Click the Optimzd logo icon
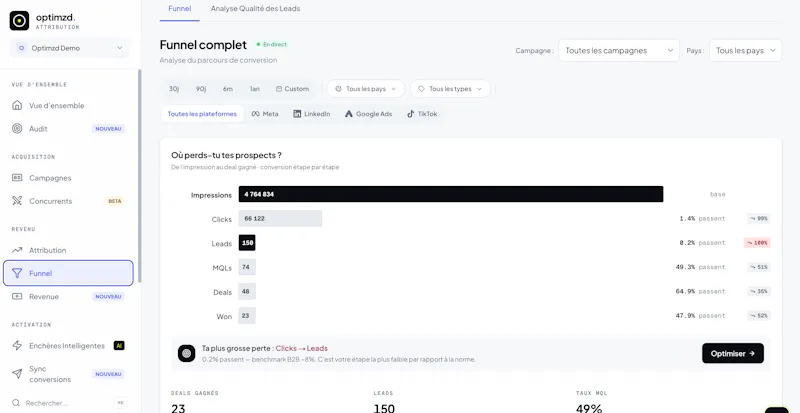Viewport: 800px width, 413px height. click(x=19, y=21)
